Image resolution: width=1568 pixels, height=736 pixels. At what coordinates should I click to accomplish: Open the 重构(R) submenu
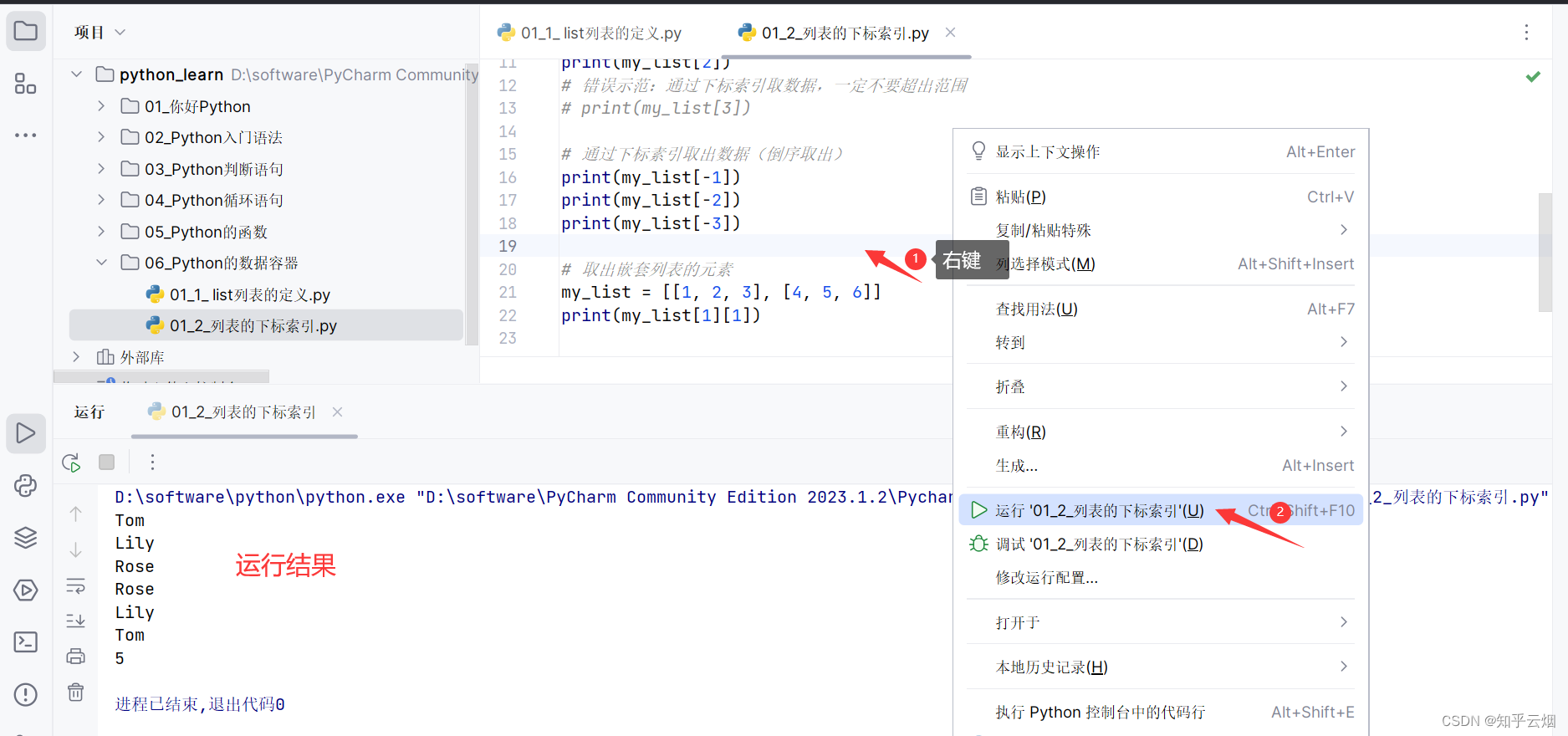[x=1161, y=432]
